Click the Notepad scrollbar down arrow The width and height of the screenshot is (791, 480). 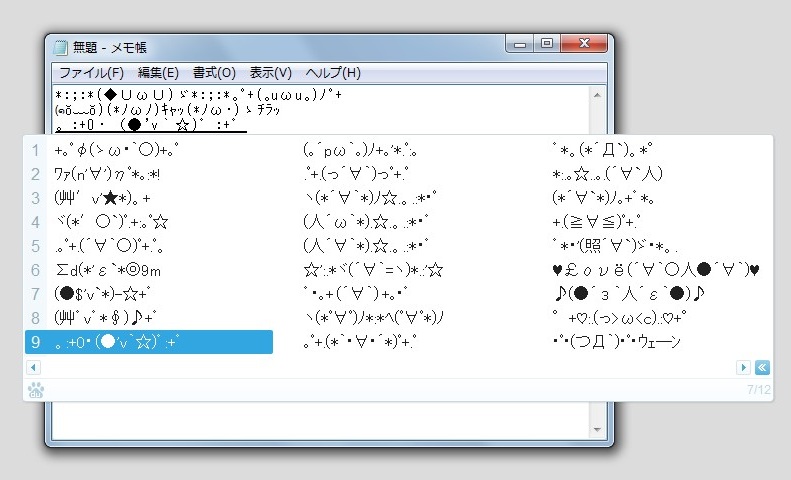[x=597, y=430]
